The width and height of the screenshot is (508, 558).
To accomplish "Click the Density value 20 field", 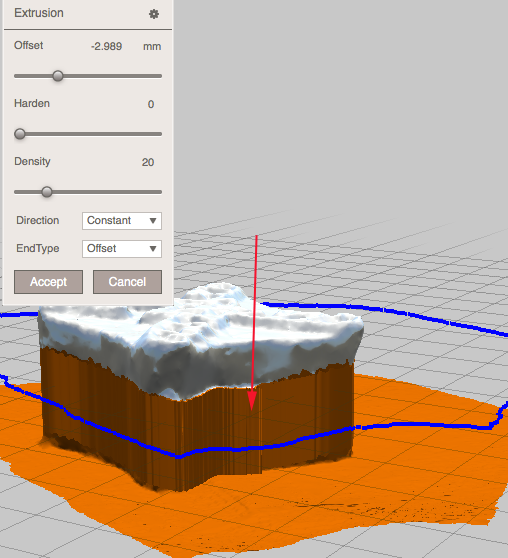I will 148,162.
